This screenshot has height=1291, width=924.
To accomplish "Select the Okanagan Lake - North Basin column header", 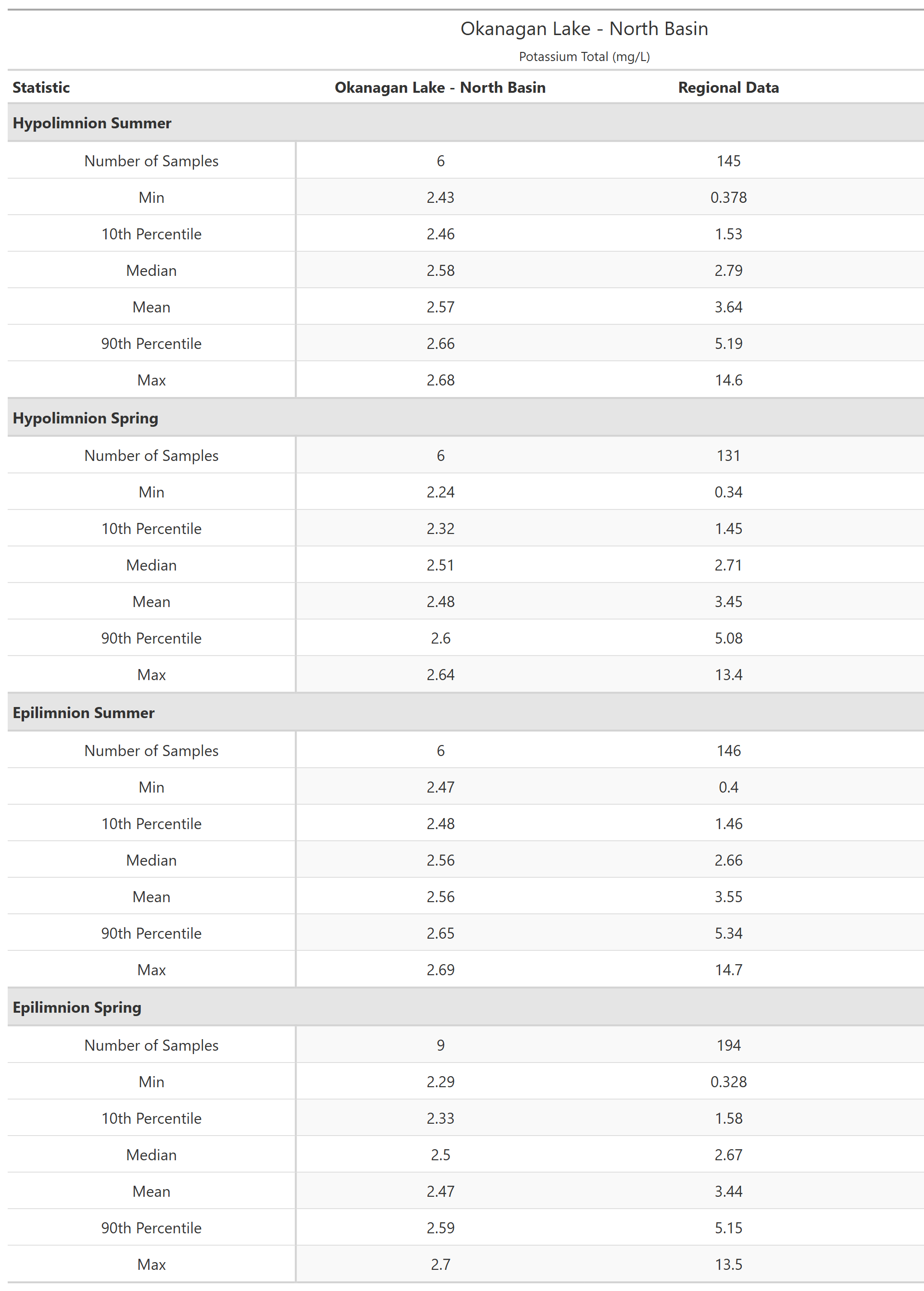I will 440,87.
